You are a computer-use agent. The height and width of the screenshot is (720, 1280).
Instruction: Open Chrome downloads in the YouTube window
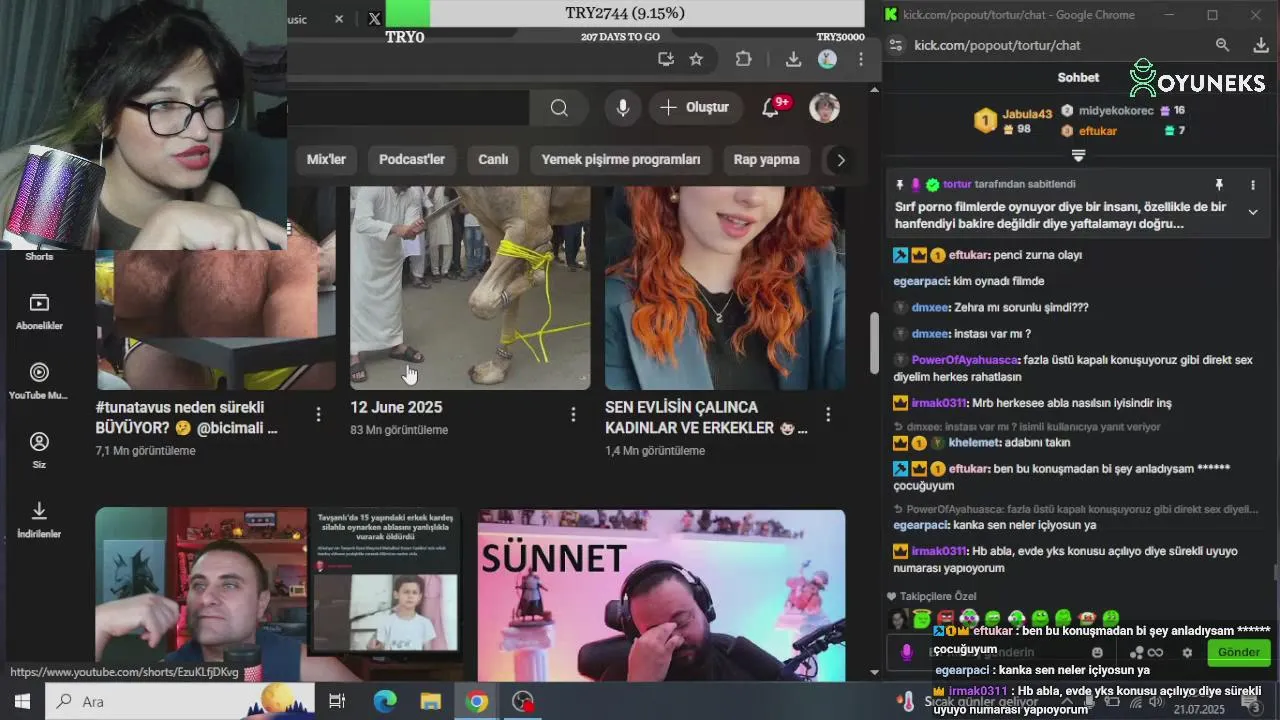click(793, 59)
